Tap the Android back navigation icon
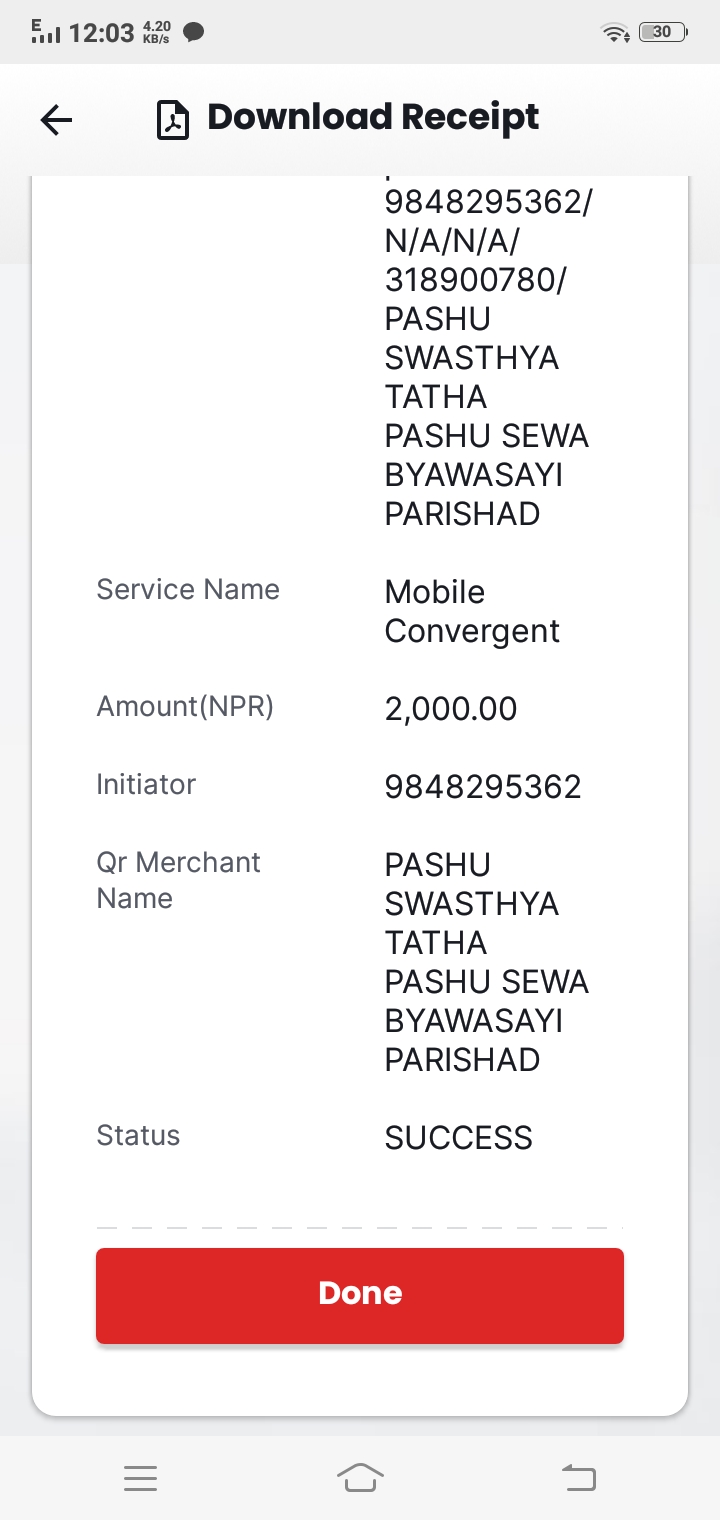720x1520 pixels. [578, 1478]
